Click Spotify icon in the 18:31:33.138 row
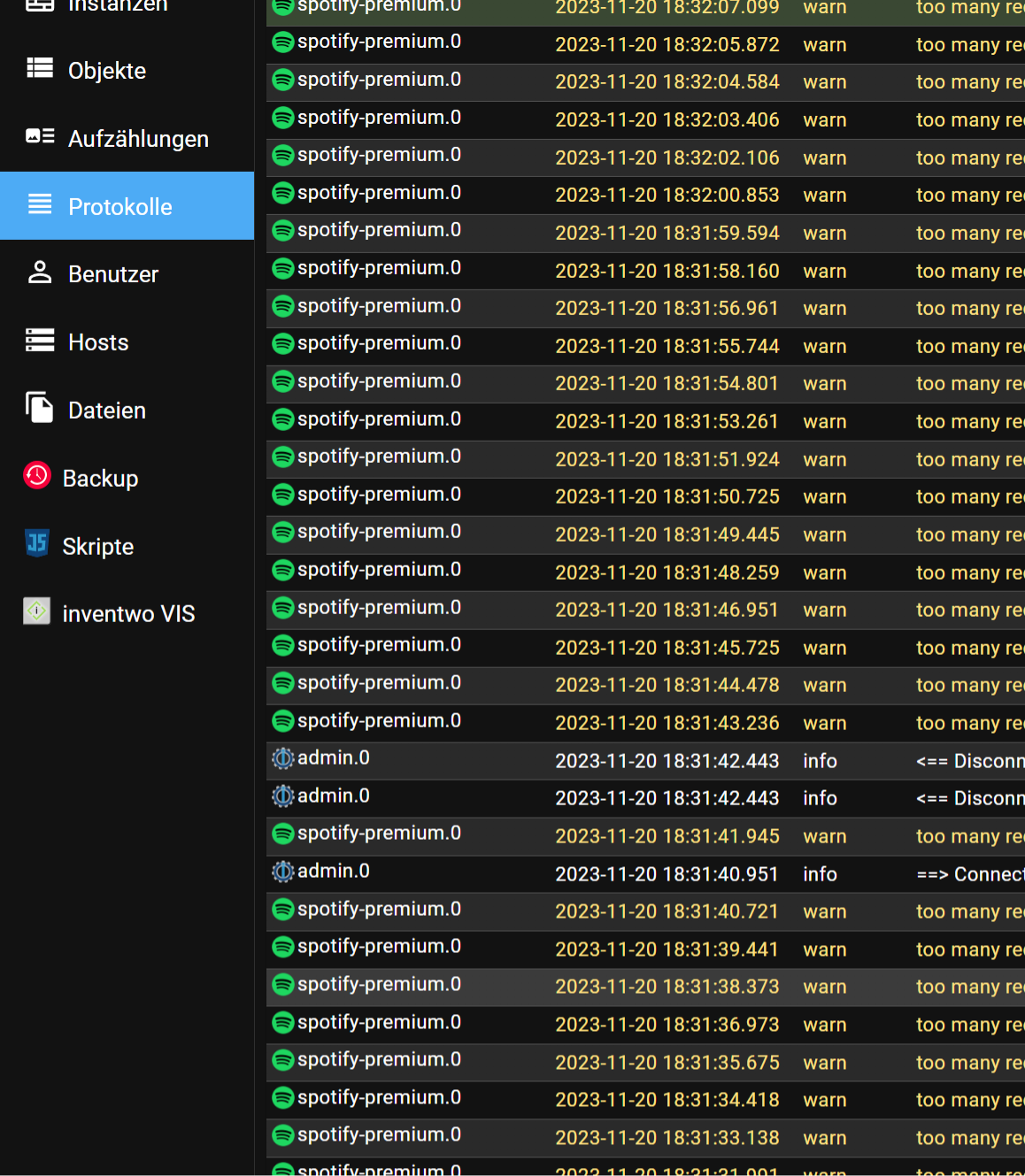The height and width of the screenshot is (1176, 1025). click(283, 1136)
